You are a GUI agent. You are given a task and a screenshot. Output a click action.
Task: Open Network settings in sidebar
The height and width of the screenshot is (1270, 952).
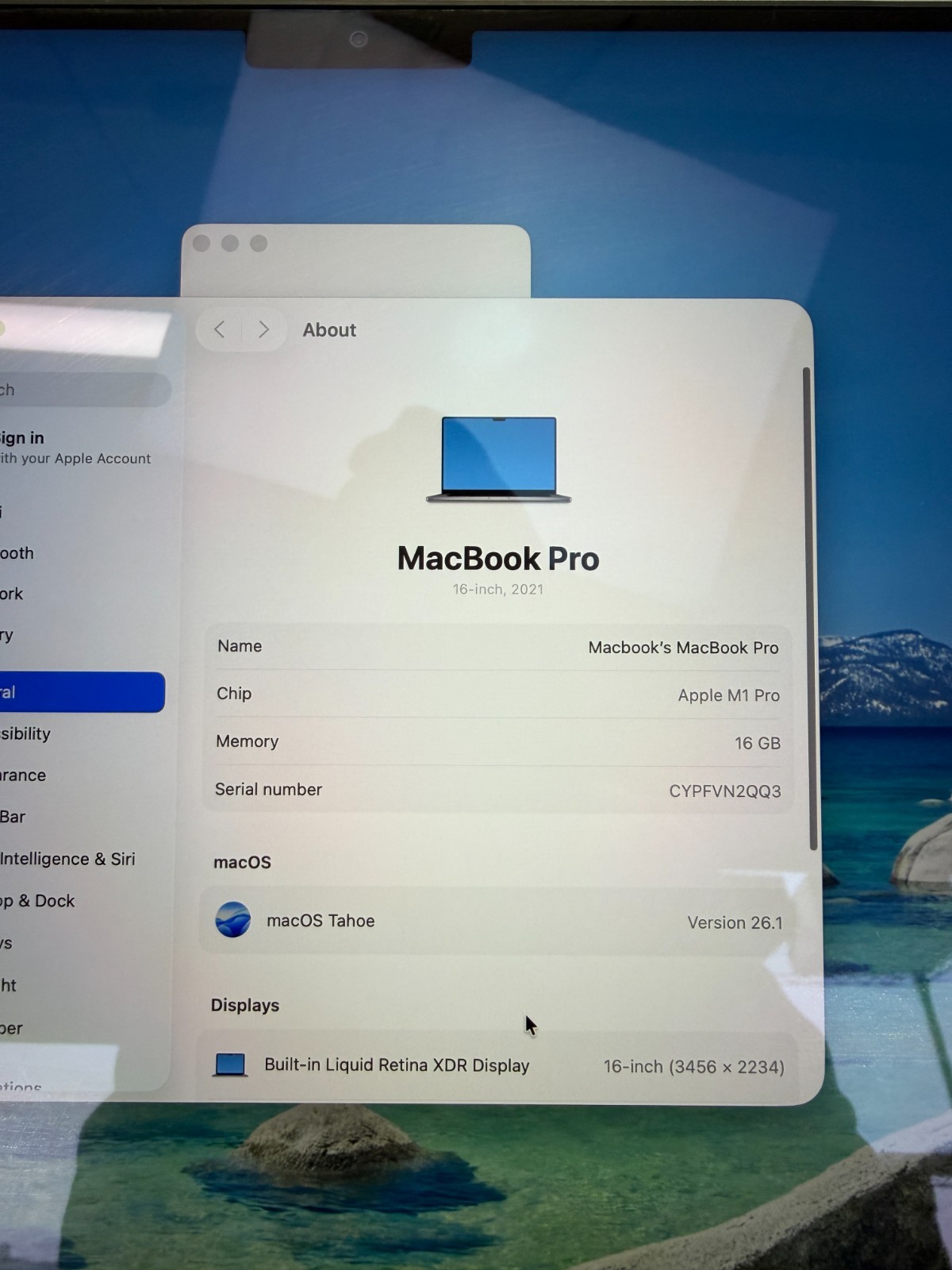[x=11, y=594]
